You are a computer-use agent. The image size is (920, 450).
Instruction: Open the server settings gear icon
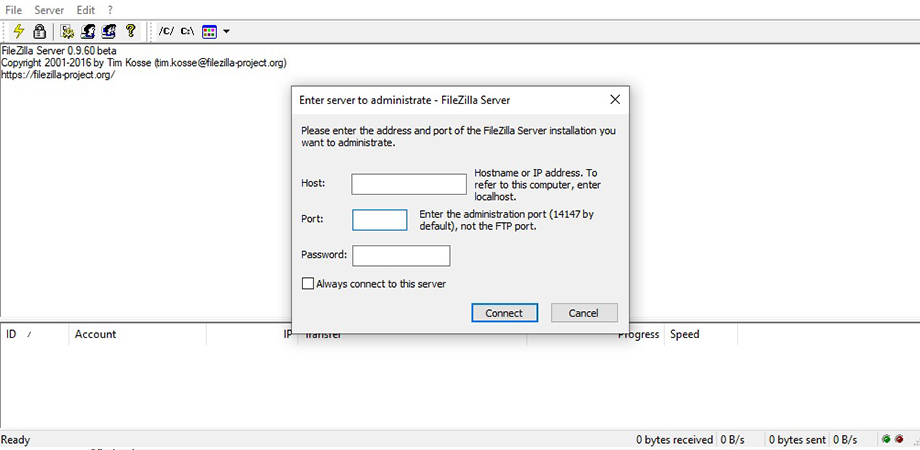pos(67,31)
